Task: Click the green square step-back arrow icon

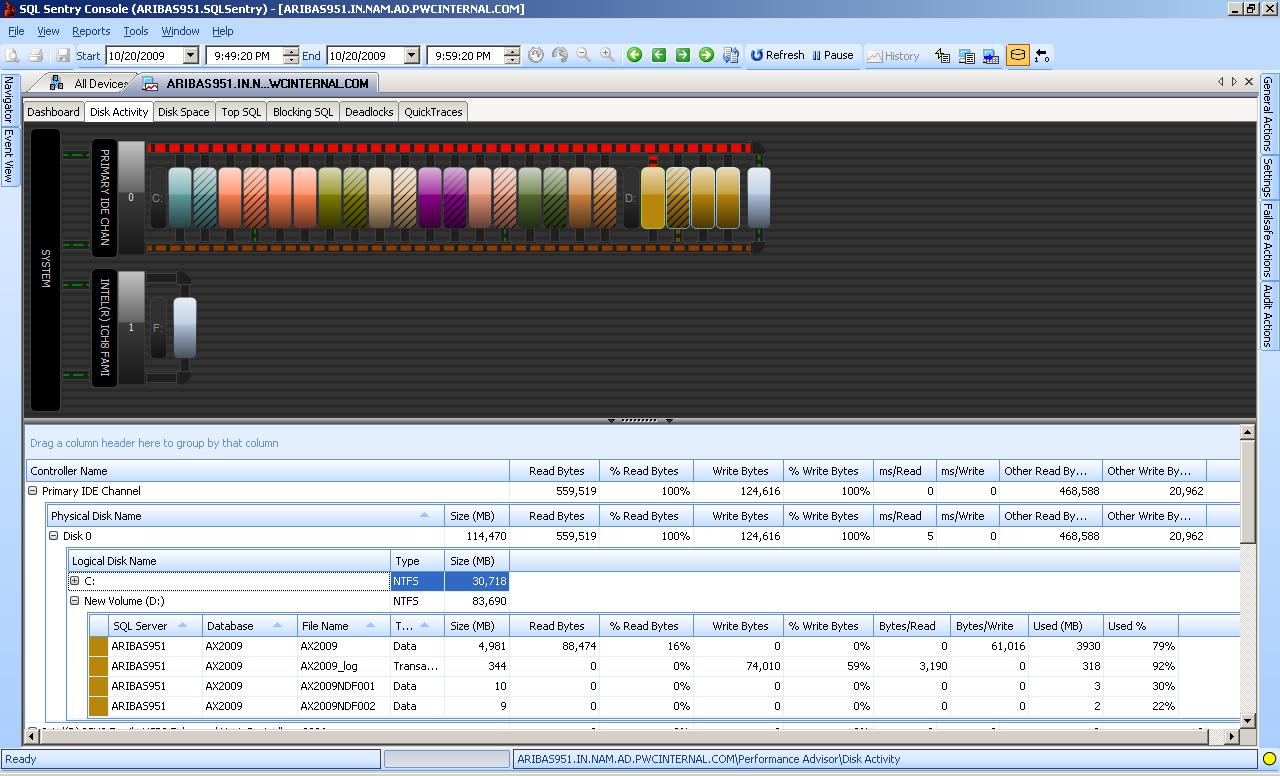Action: [658, 55]
